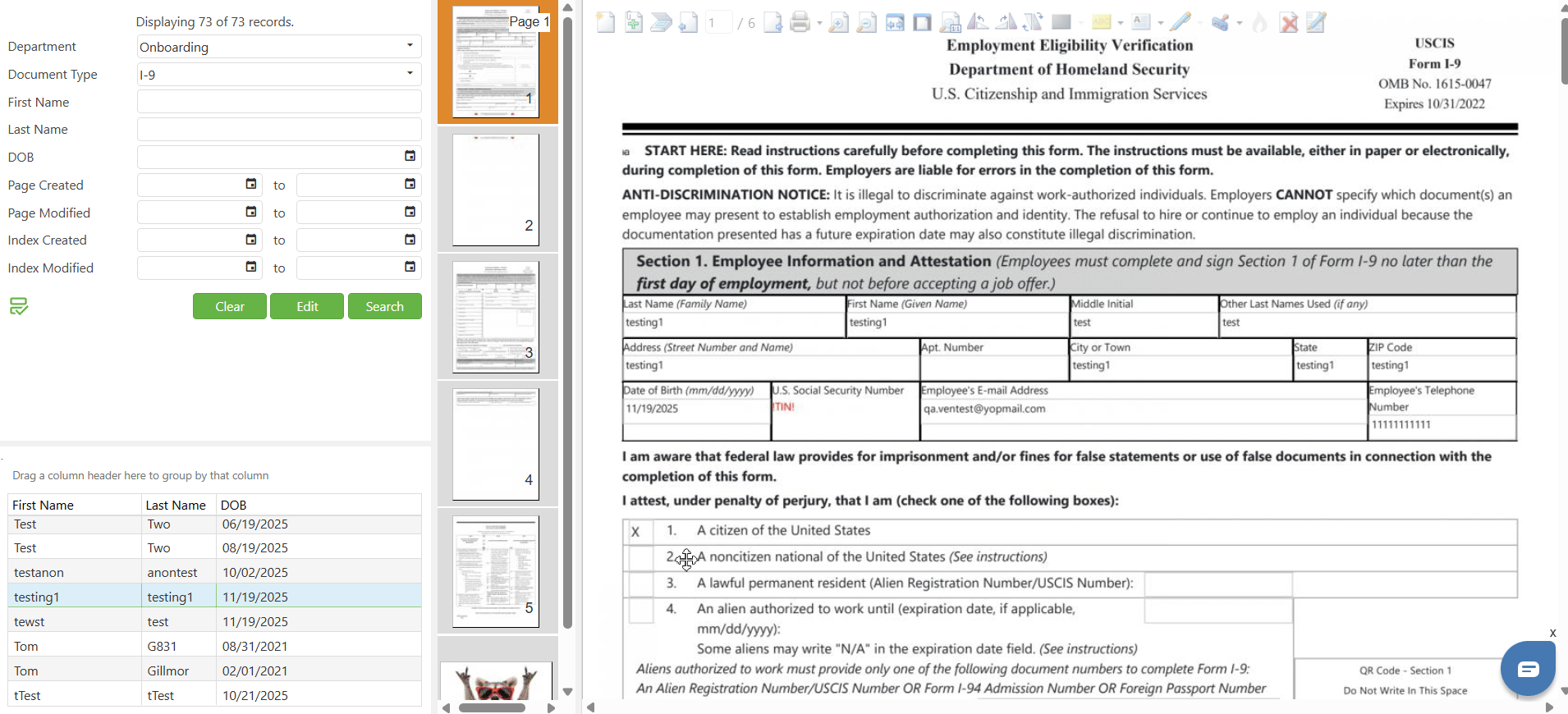Click the new document icon in viewer toolbar
This screenshot has width=1568, height=714.
(605, 22)
